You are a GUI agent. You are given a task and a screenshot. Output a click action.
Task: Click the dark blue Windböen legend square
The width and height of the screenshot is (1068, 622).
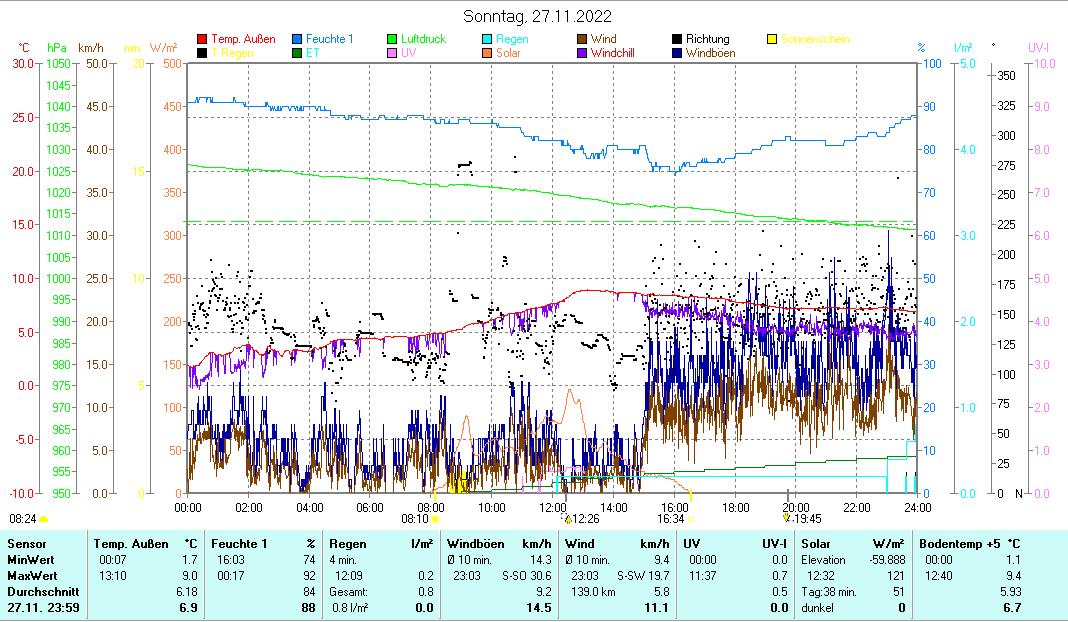pyautogui.click(x=677, y=53)
